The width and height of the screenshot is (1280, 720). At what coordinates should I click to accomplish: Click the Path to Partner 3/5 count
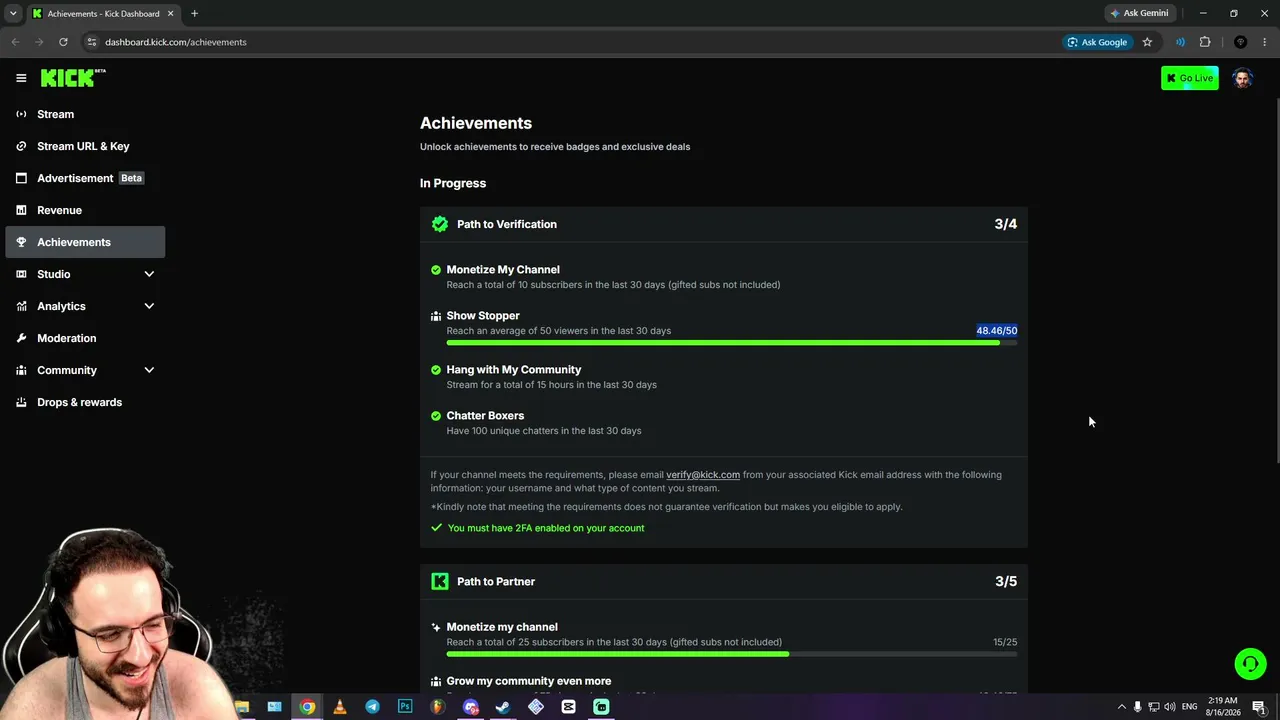tap(1006, 581)
